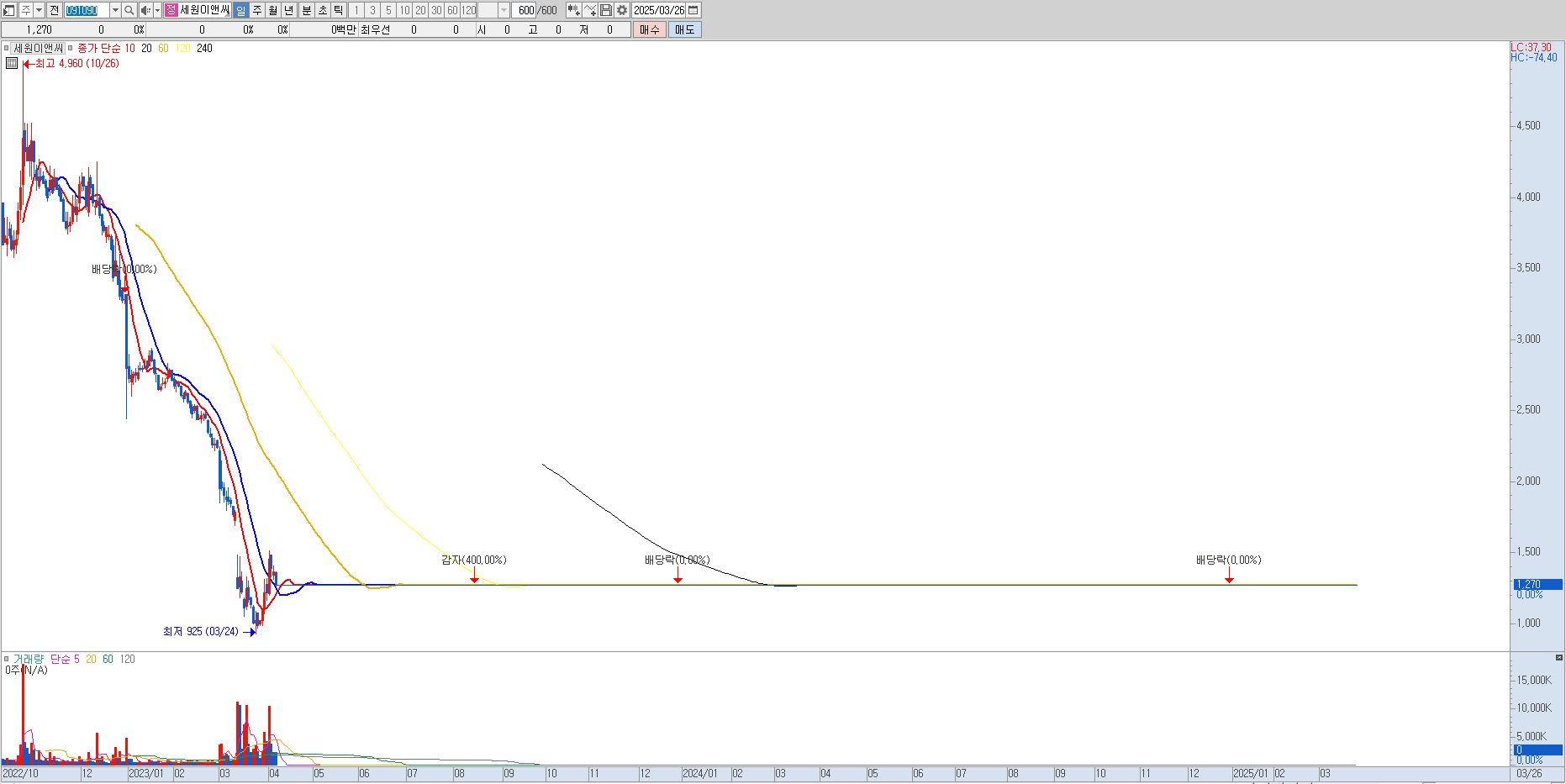
Task: Select interval 1 button
Action: point(356,10)
